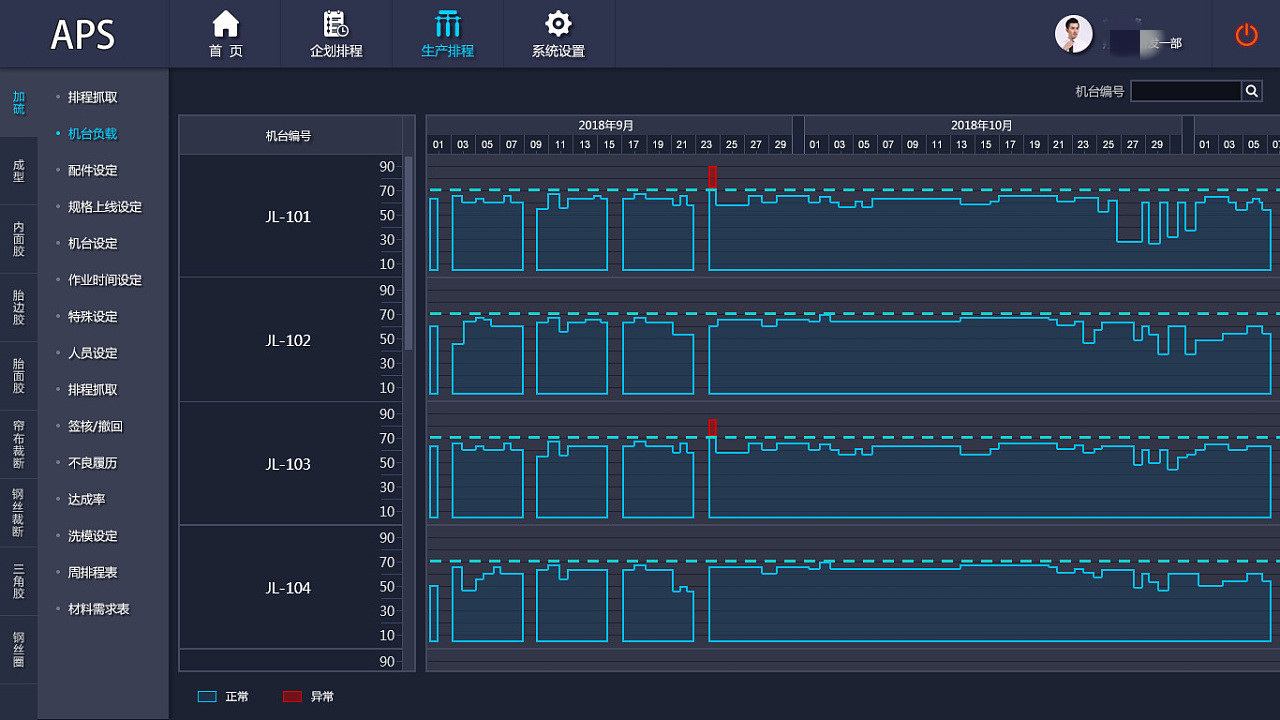The width and height of the screenshot is (1280, 720).
Task: Click the red abnormal marker on JL-101
Action: pyautogui.click(x=712, y=176)
